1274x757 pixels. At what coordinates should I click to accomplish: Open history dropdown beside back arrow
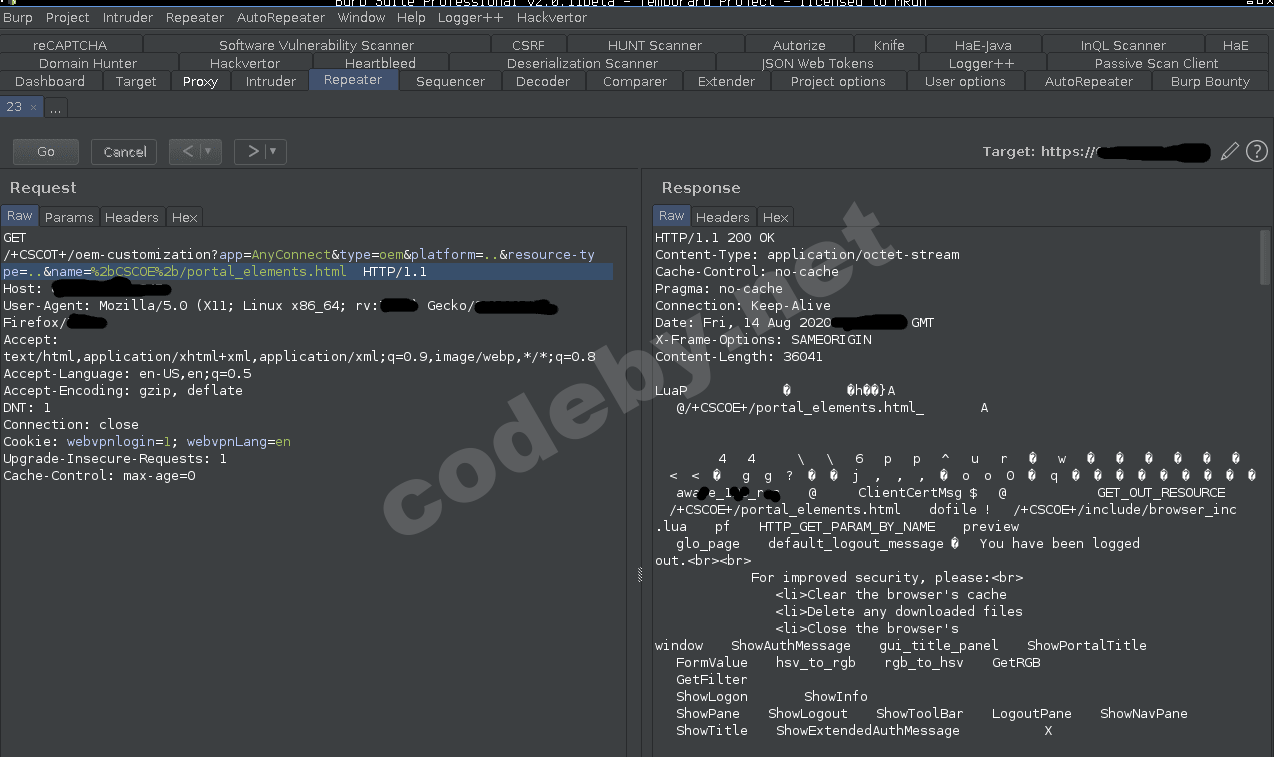pos(209,152)
